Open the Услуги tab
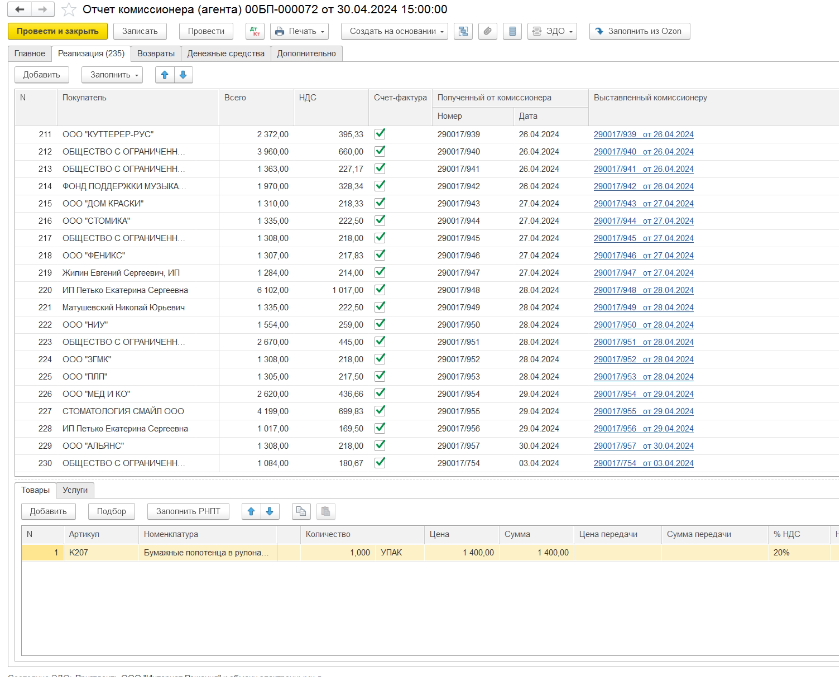839x677 pixels. 76,489
